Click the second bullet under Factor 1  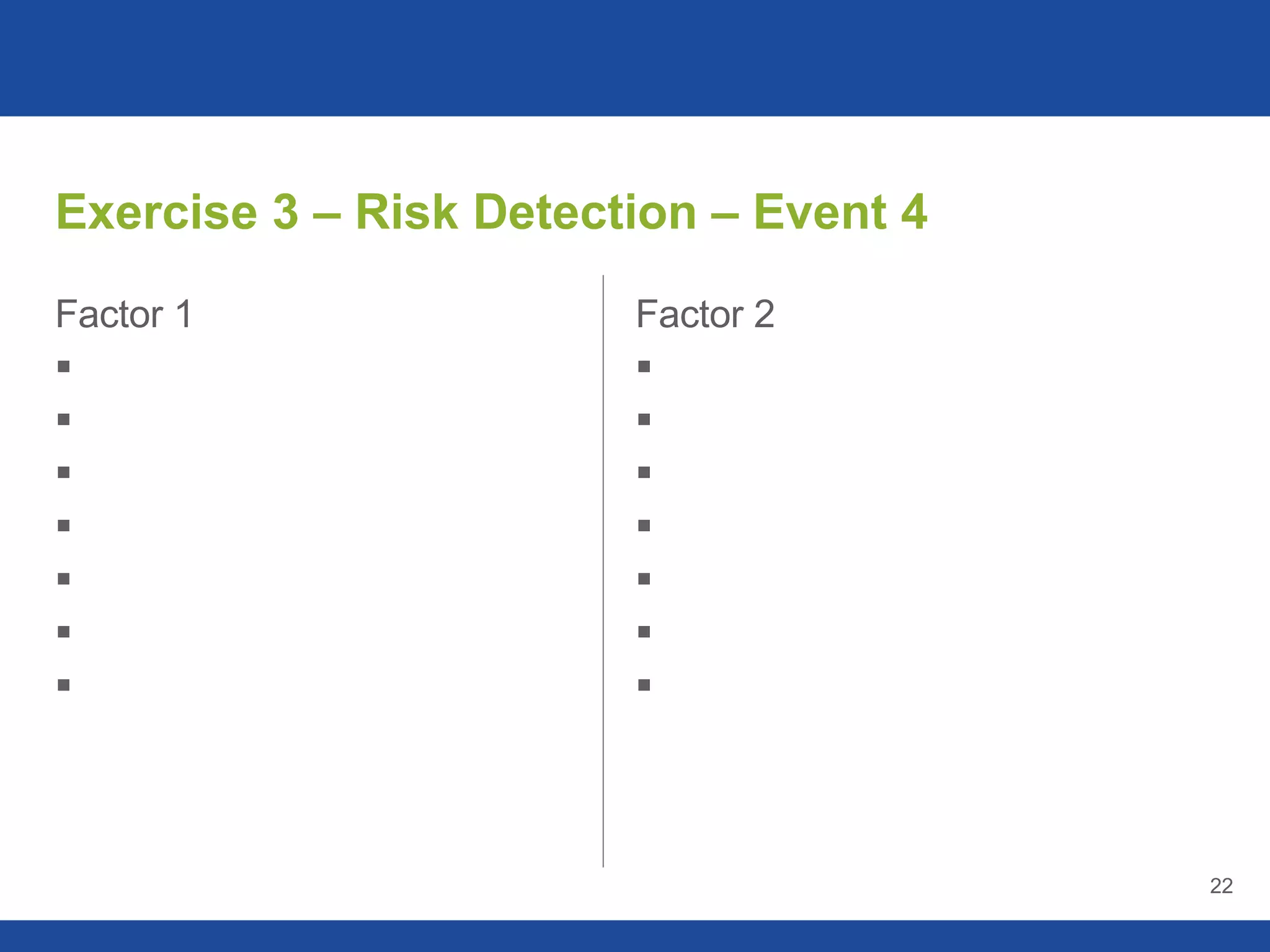[x=63, y=420]
